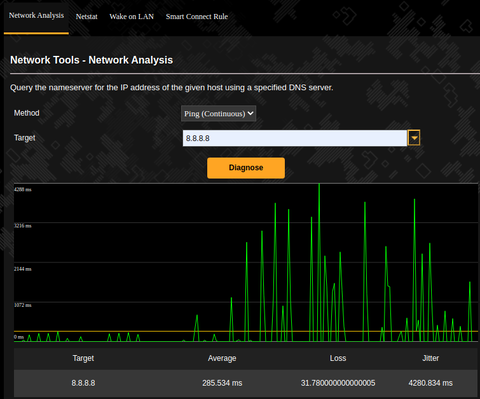This screenshot has height=399, width=480.
Task: Start the test with the Diagnose button
Action: (x=246, y=168)
